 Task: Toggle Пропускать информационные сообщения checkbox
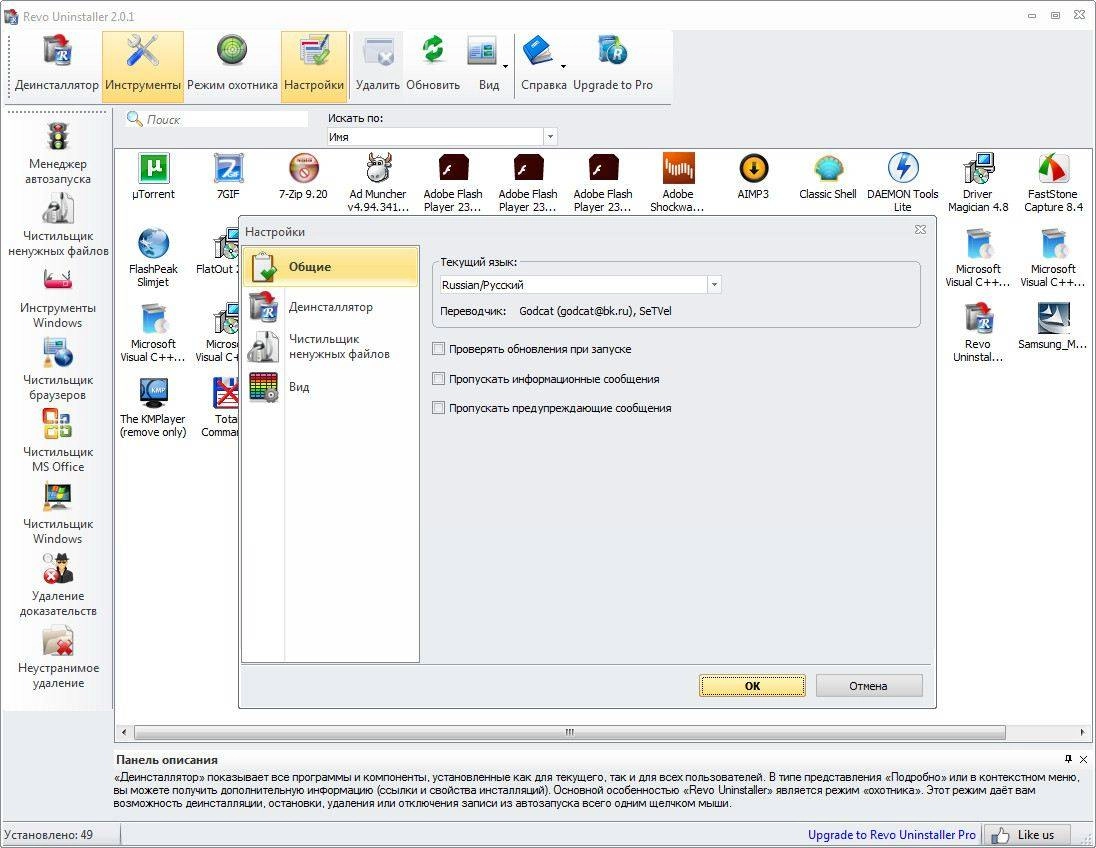pyautogui.click(x=438, y=378)
